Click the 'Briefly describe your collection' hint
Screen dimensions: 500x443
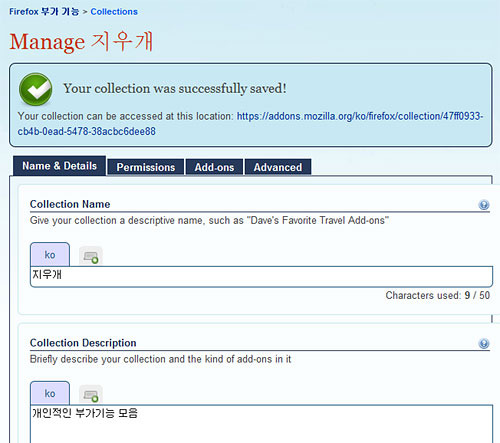(x=160, y=359)
